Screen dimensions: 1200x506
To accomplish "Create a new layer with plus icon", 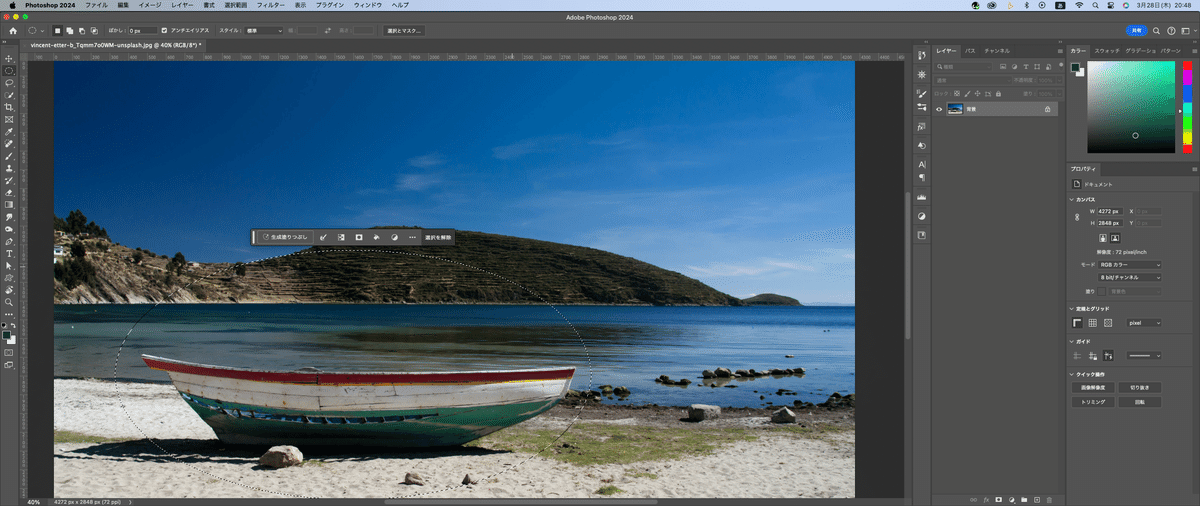I will (x=1037, y=498).
